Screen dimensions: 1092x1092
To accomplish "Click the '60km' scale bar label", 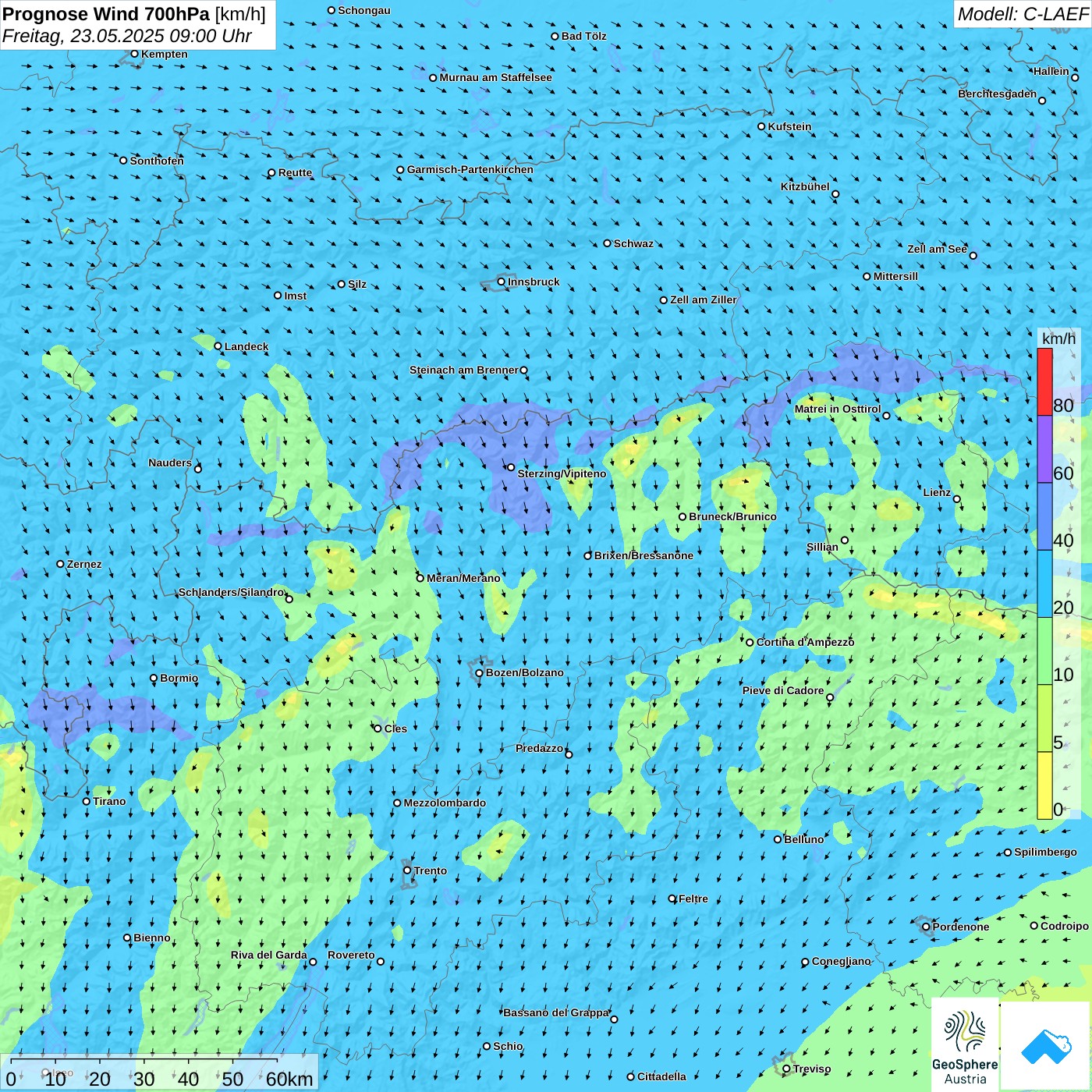I will (289, 1080).
